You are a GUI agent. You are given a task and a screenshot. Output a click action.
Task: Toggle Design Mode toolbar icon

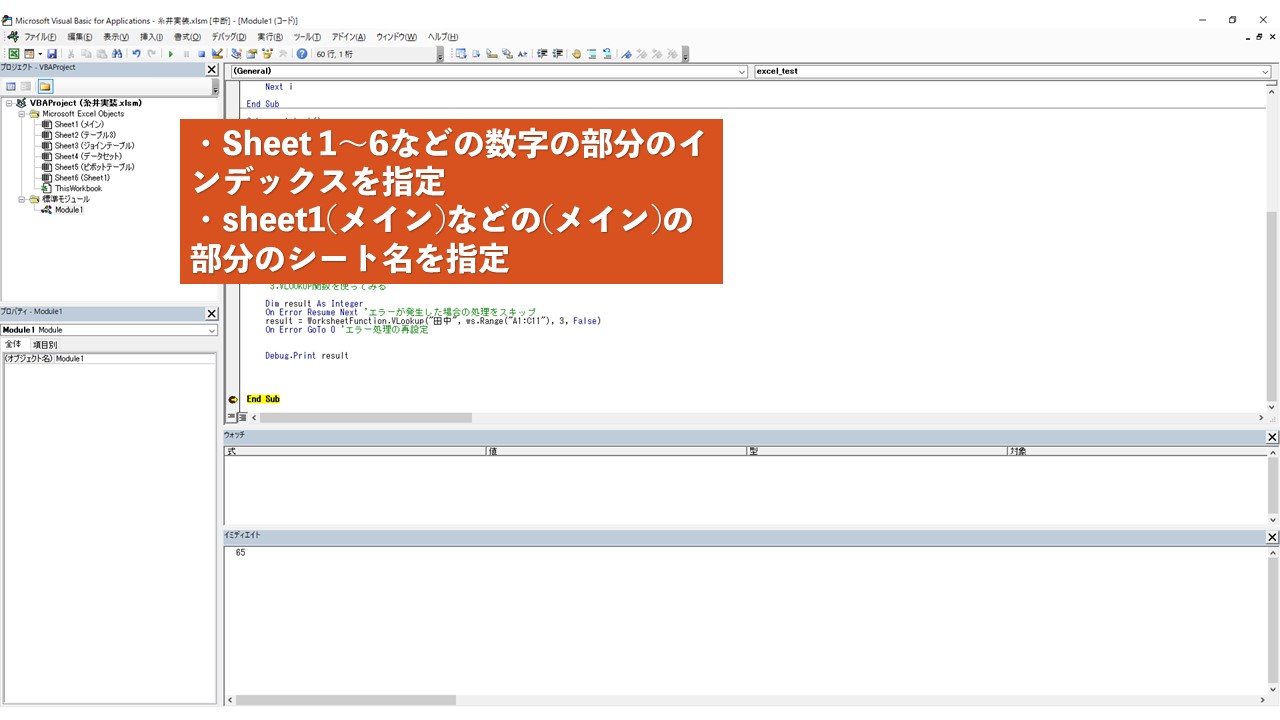pos(217,54)
